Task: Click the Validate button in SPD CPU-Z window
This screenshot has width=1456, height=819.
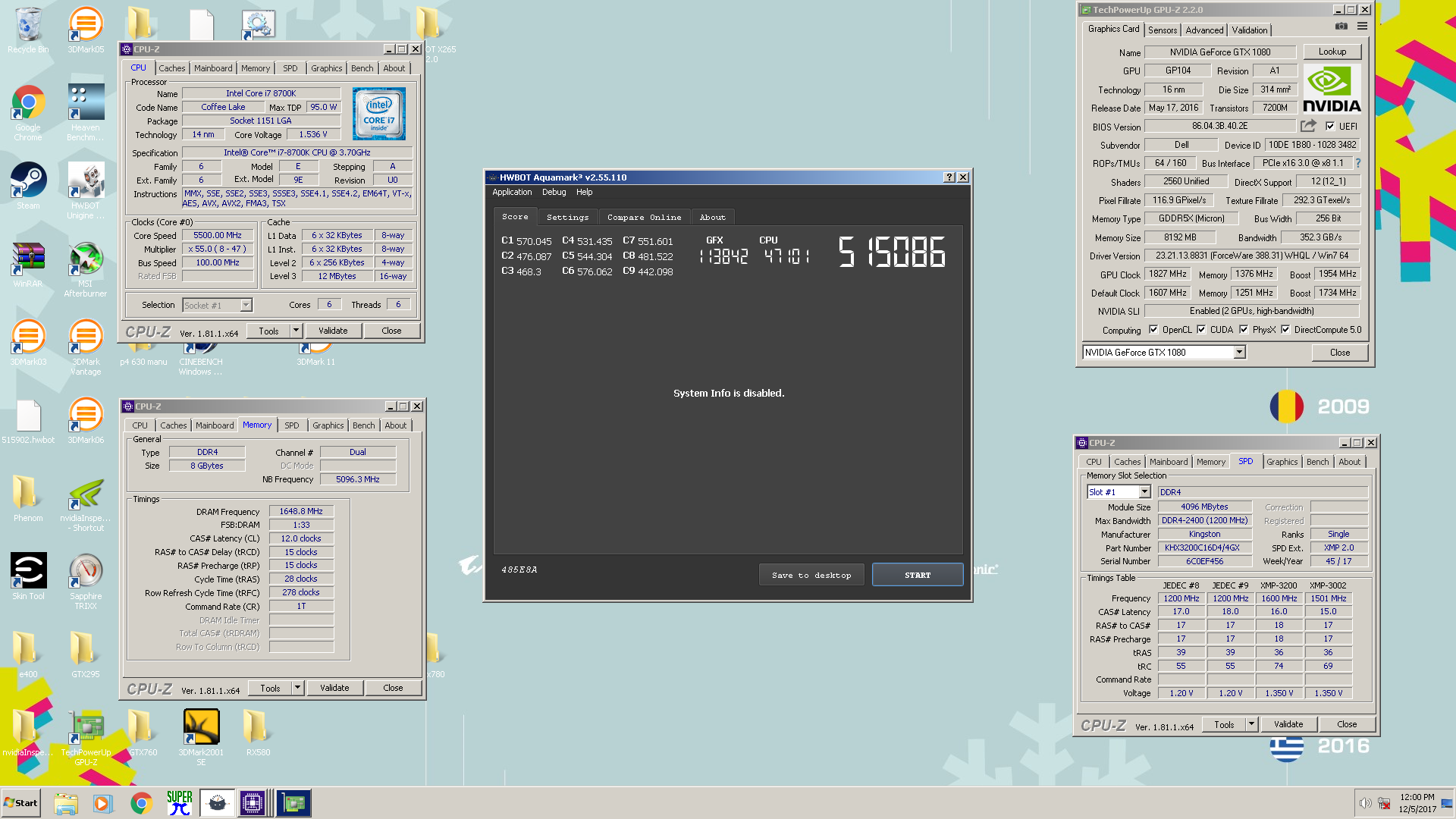Action: 1288,724
